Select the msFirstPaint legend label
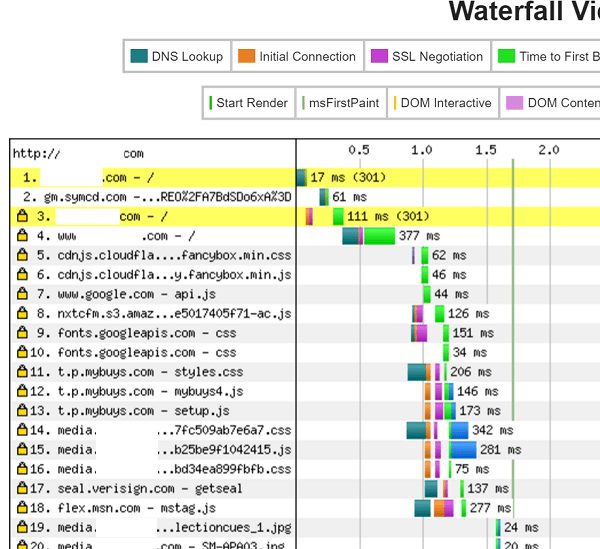 (x=344, y=103)
